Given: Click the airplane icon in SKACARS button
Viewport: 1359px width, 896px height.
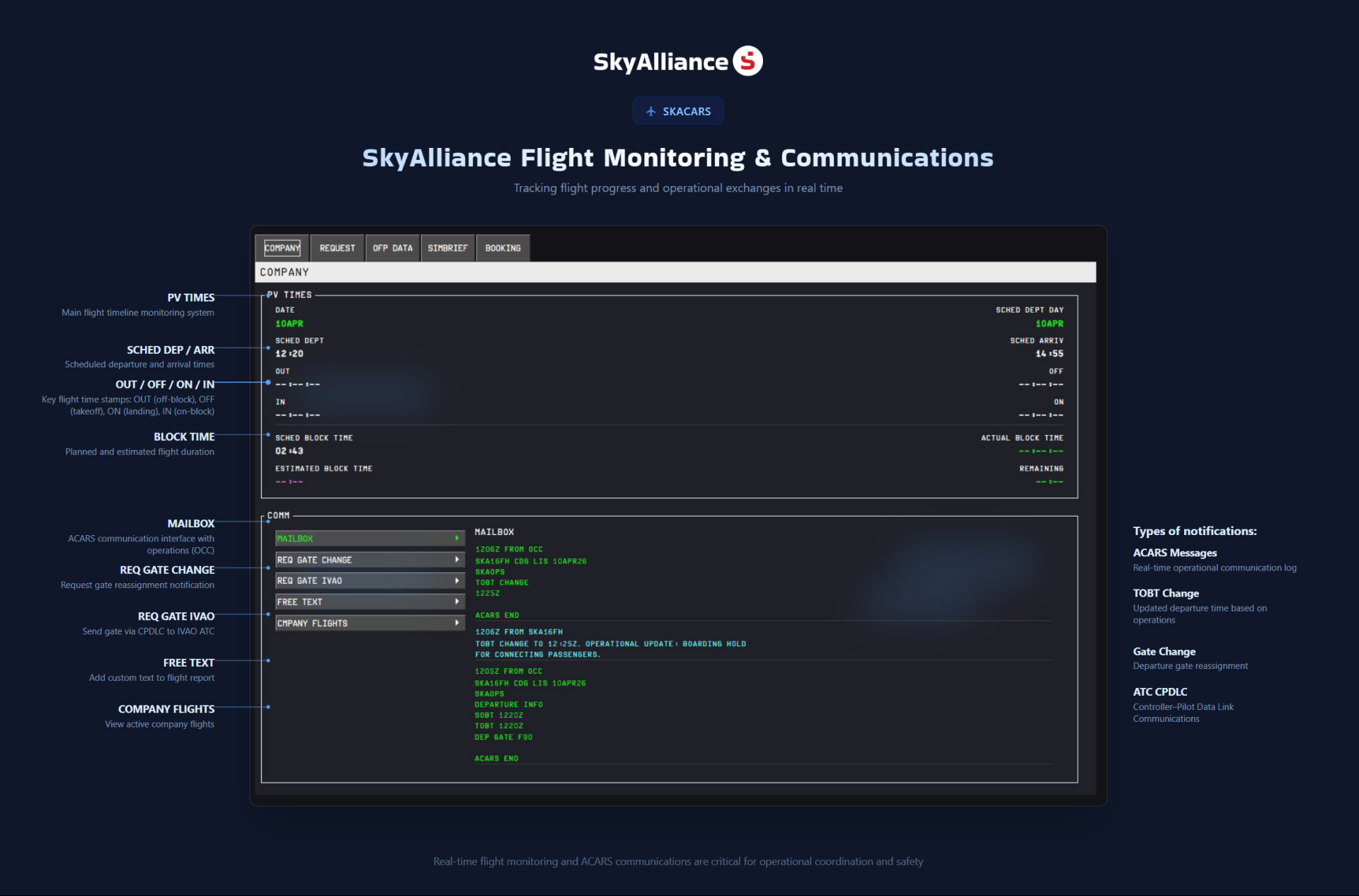Looking at the screenshot, I should point(650,111).
